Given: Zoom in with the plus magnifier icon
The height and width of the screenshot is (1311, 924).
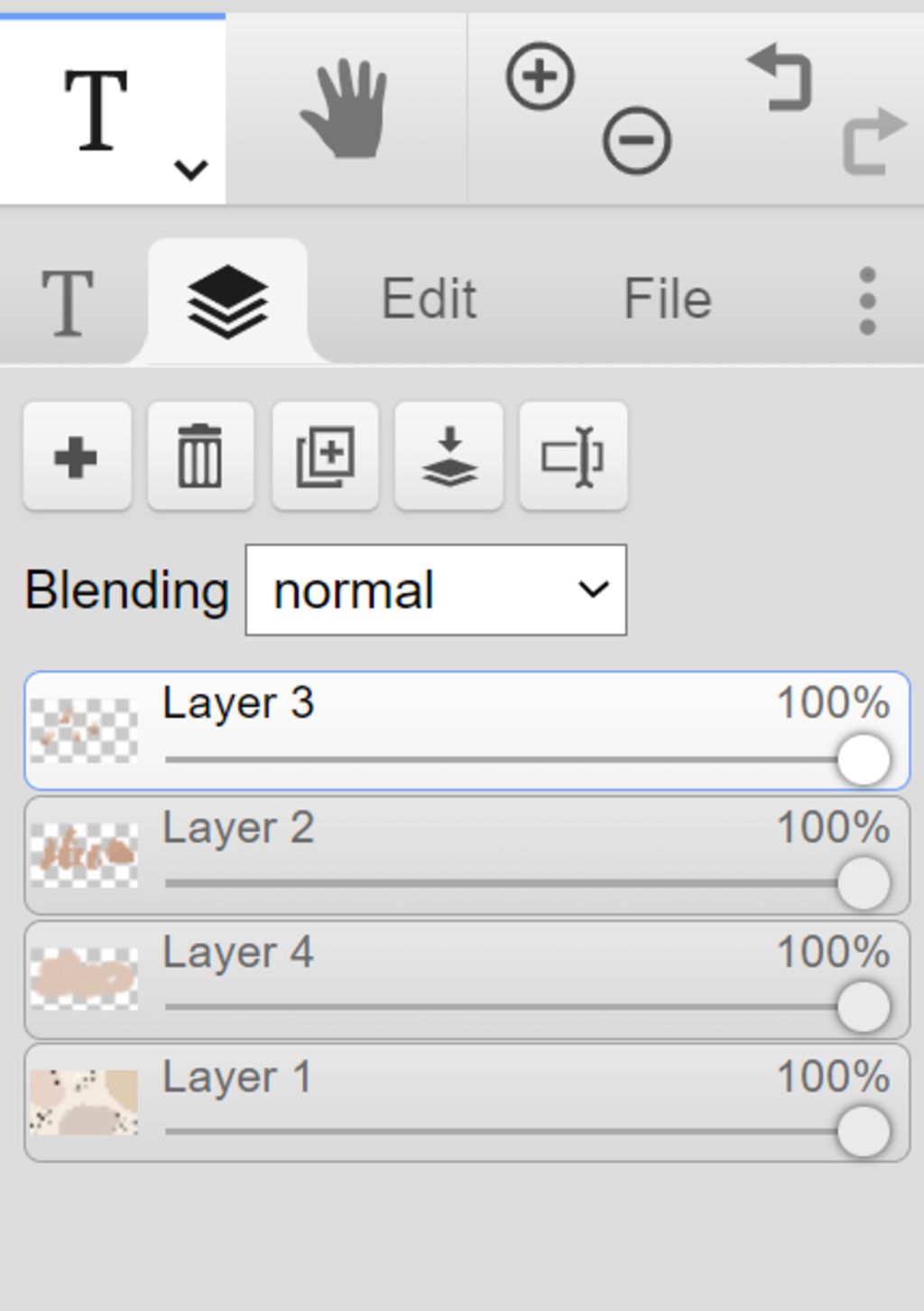Looking at the screenshot, I should point(540,76).
